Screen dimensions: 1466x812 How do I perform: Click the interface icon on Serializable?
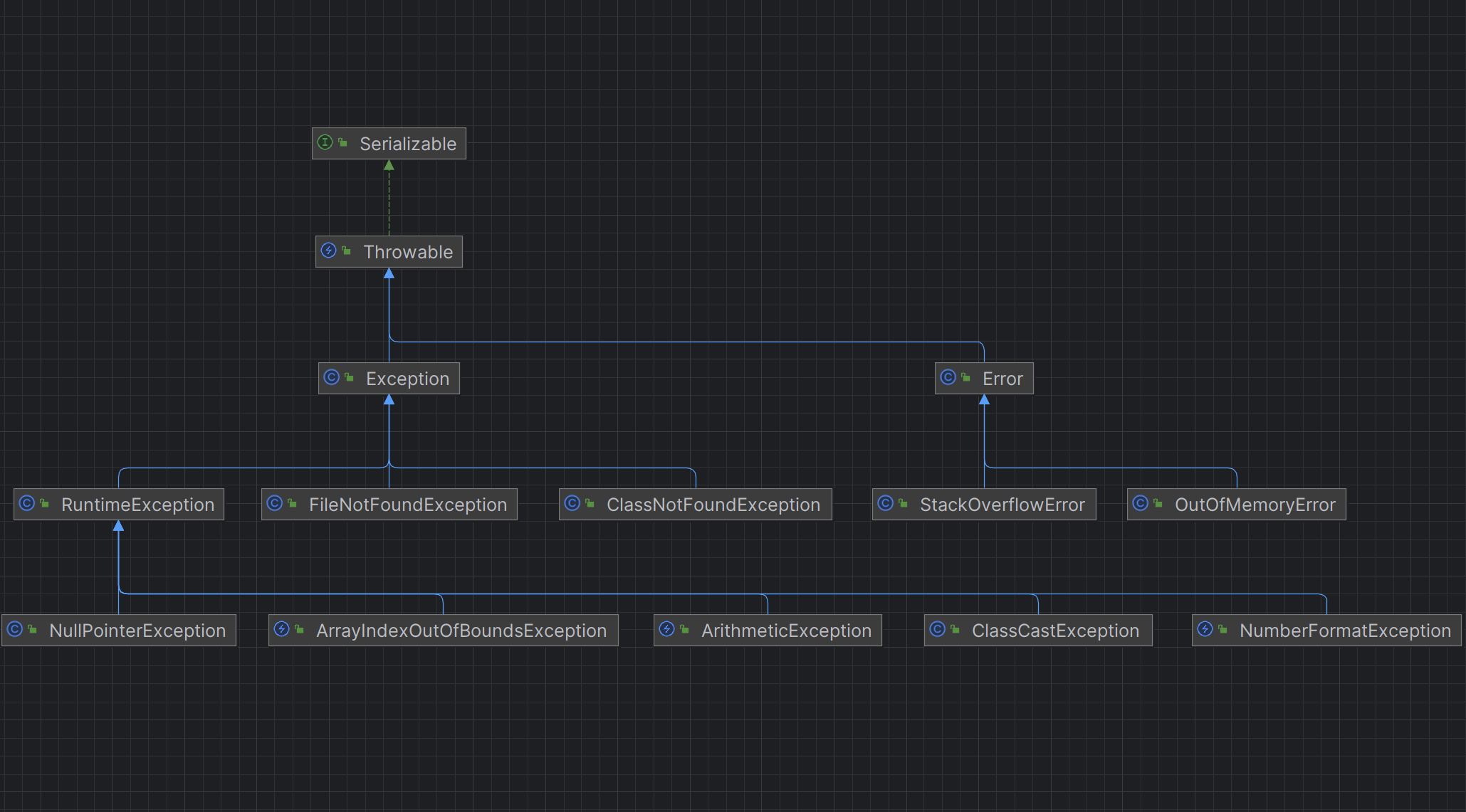point(325,142)
